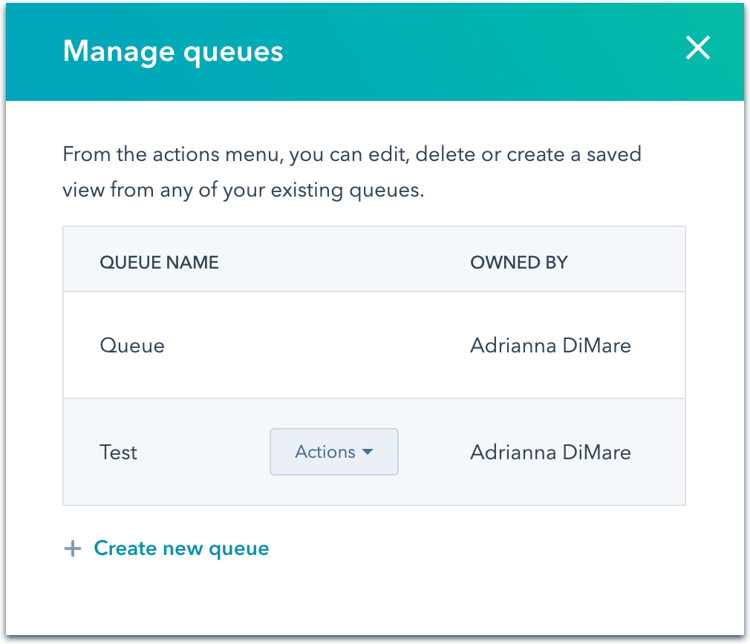Click the second line of the description text

[x=243, y=190]
